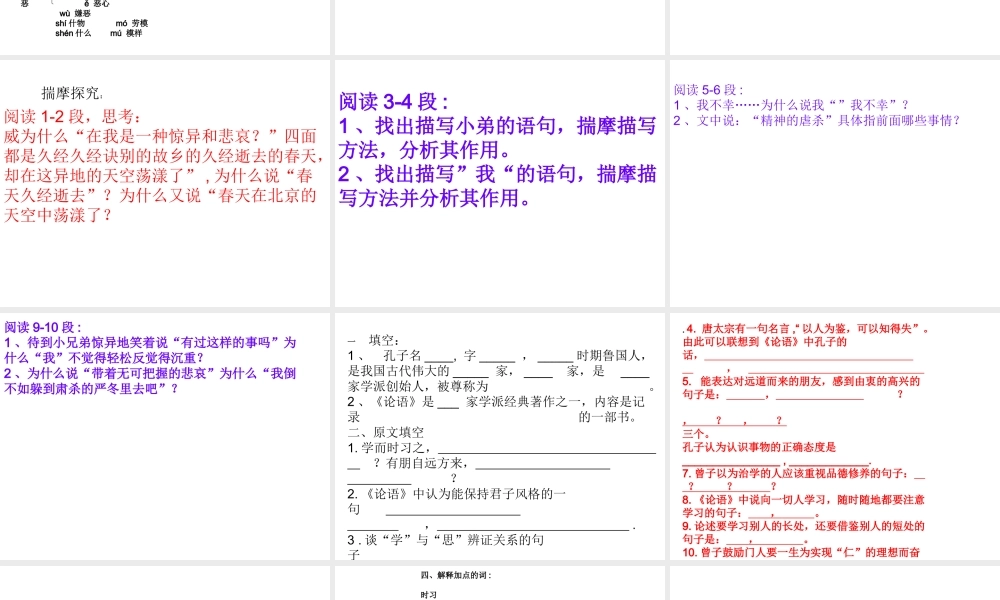Click item 8.《论语》中说向一切人学习
This screenshot has height=600, width=1000.
click(x=803, y=500)
